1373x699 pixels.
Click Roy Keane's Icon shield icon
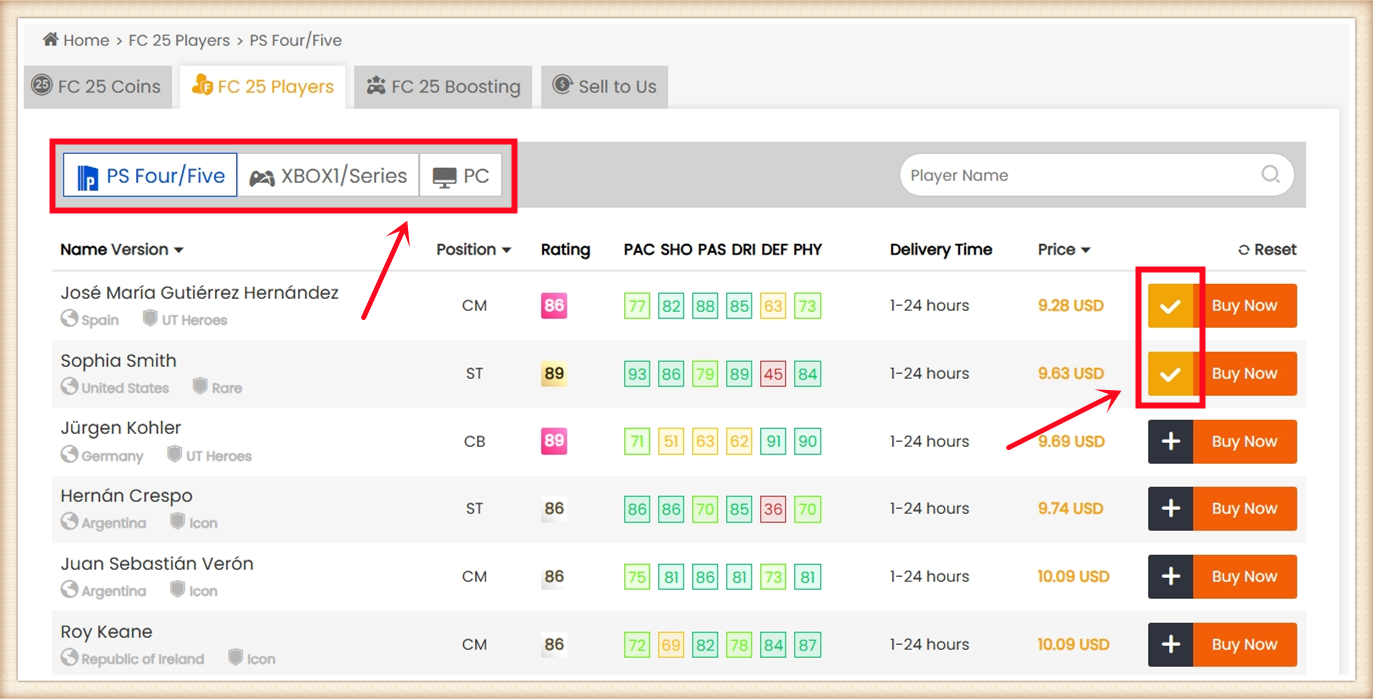click(235, 657)
